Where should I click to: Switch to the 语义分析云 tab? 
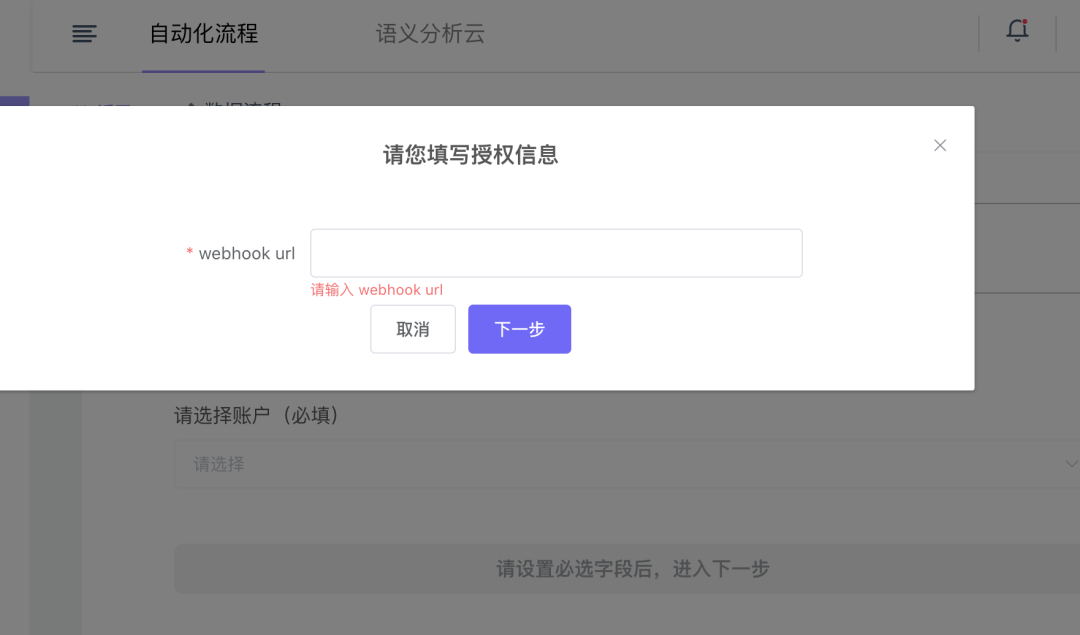pos(430,34)
